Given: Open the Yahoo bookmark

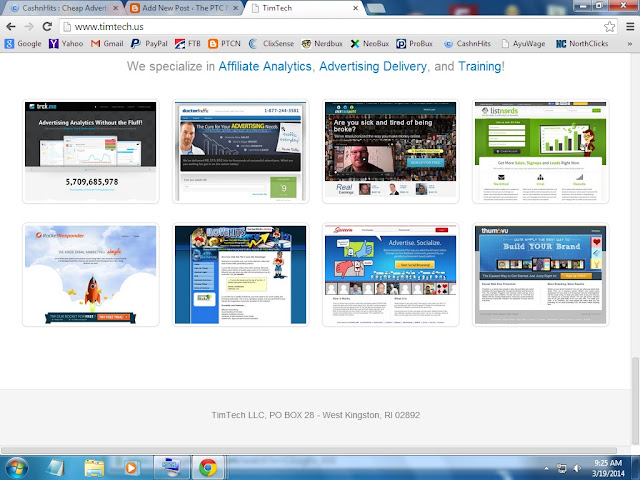Looking at the screenshot, I should coord(66,44).
